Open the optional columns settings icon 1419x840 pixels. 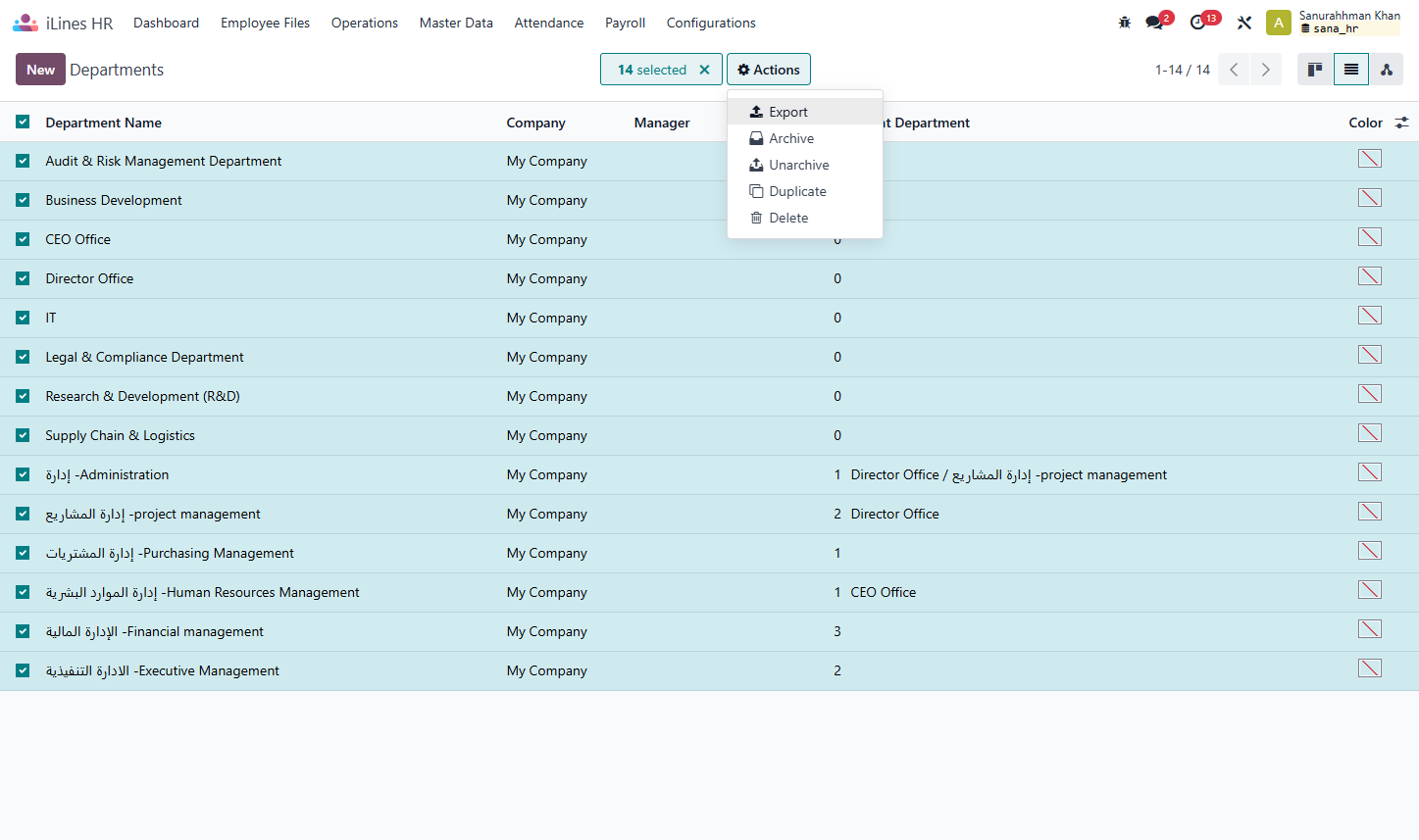coord(1402,123)
